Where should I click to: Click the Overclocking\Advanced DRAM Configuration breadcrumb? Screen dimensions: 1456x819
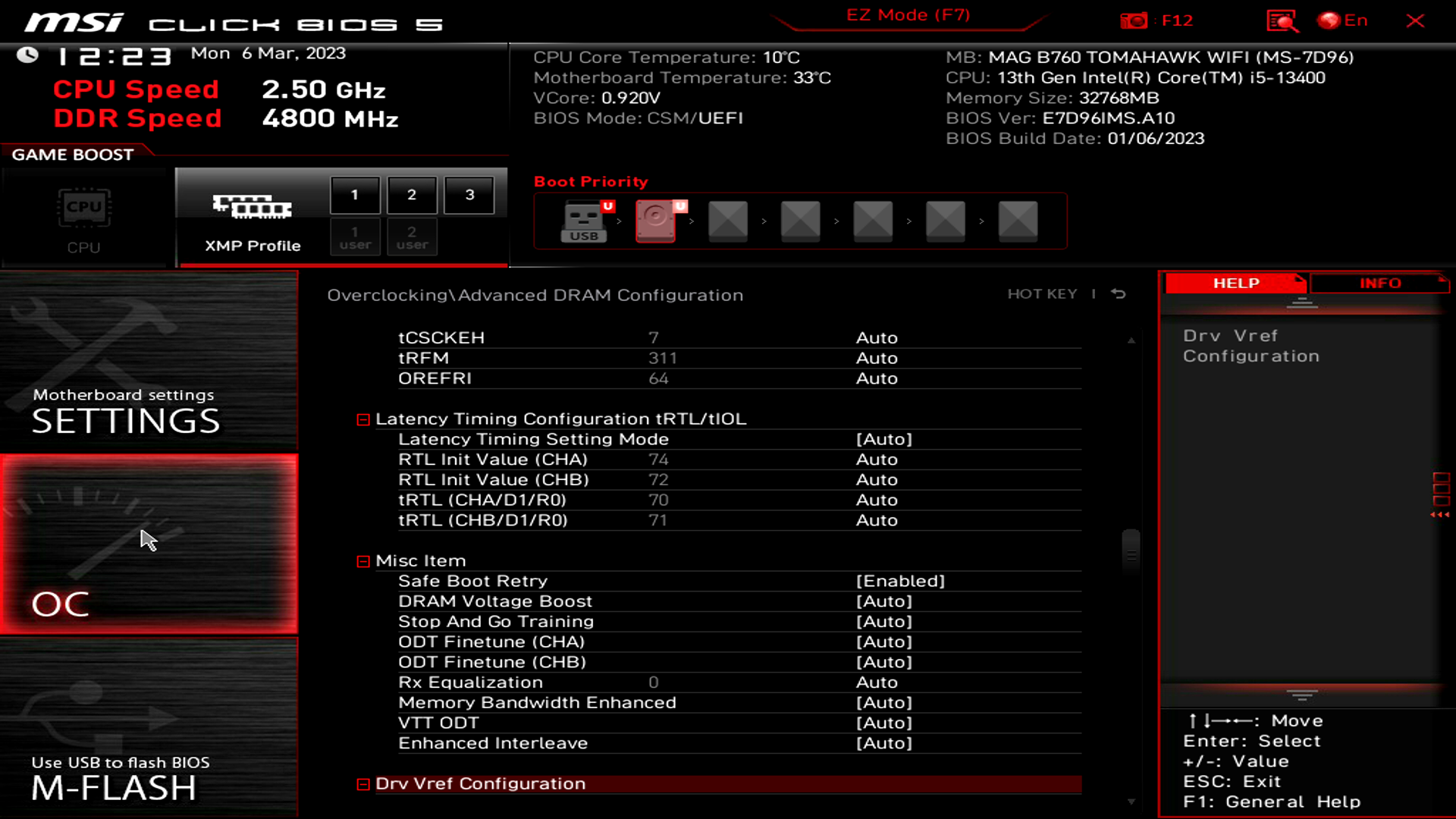point(535,295)
